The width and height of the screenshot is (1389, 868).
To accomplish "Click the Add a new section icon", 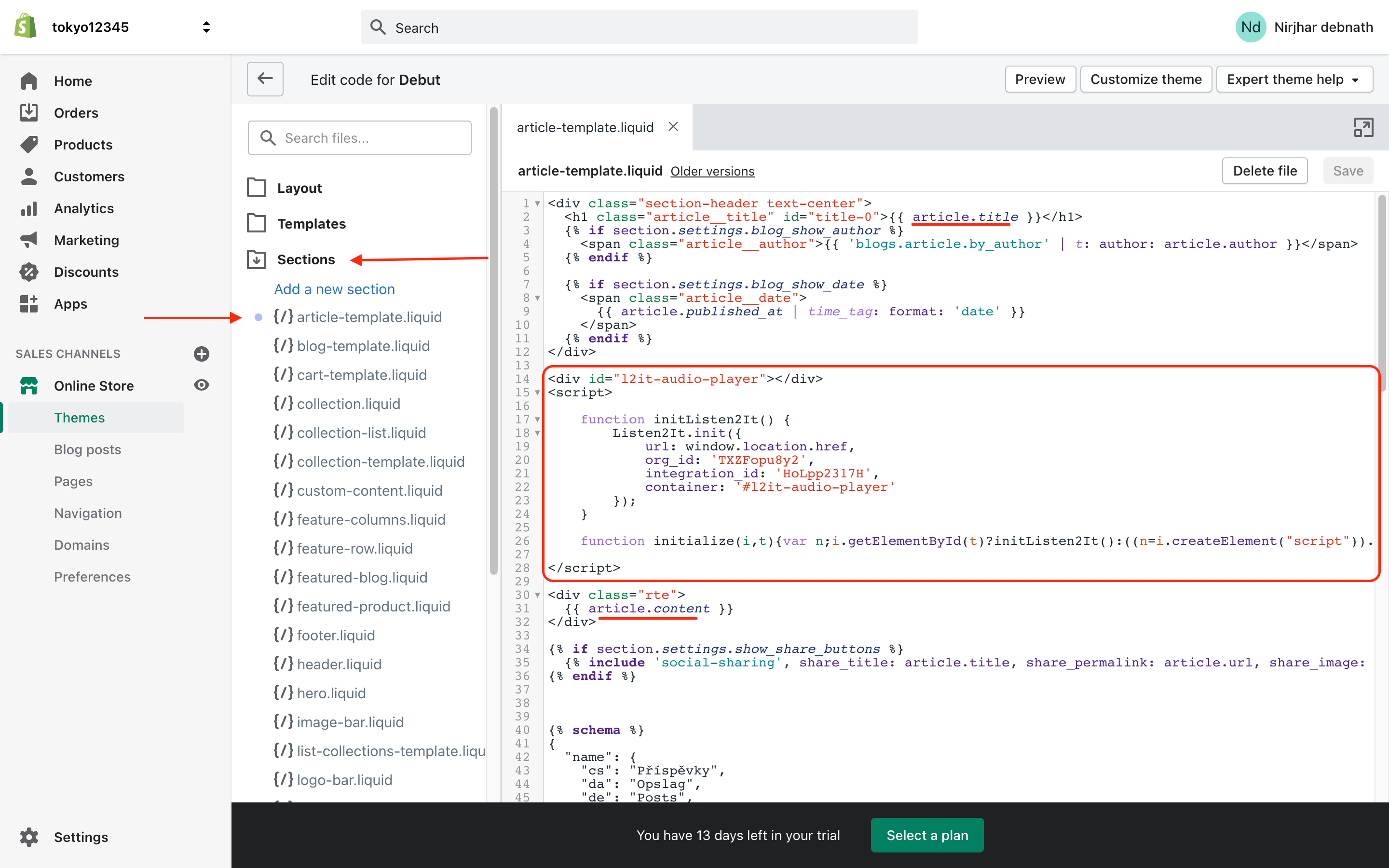I will (x=334, y=289).
